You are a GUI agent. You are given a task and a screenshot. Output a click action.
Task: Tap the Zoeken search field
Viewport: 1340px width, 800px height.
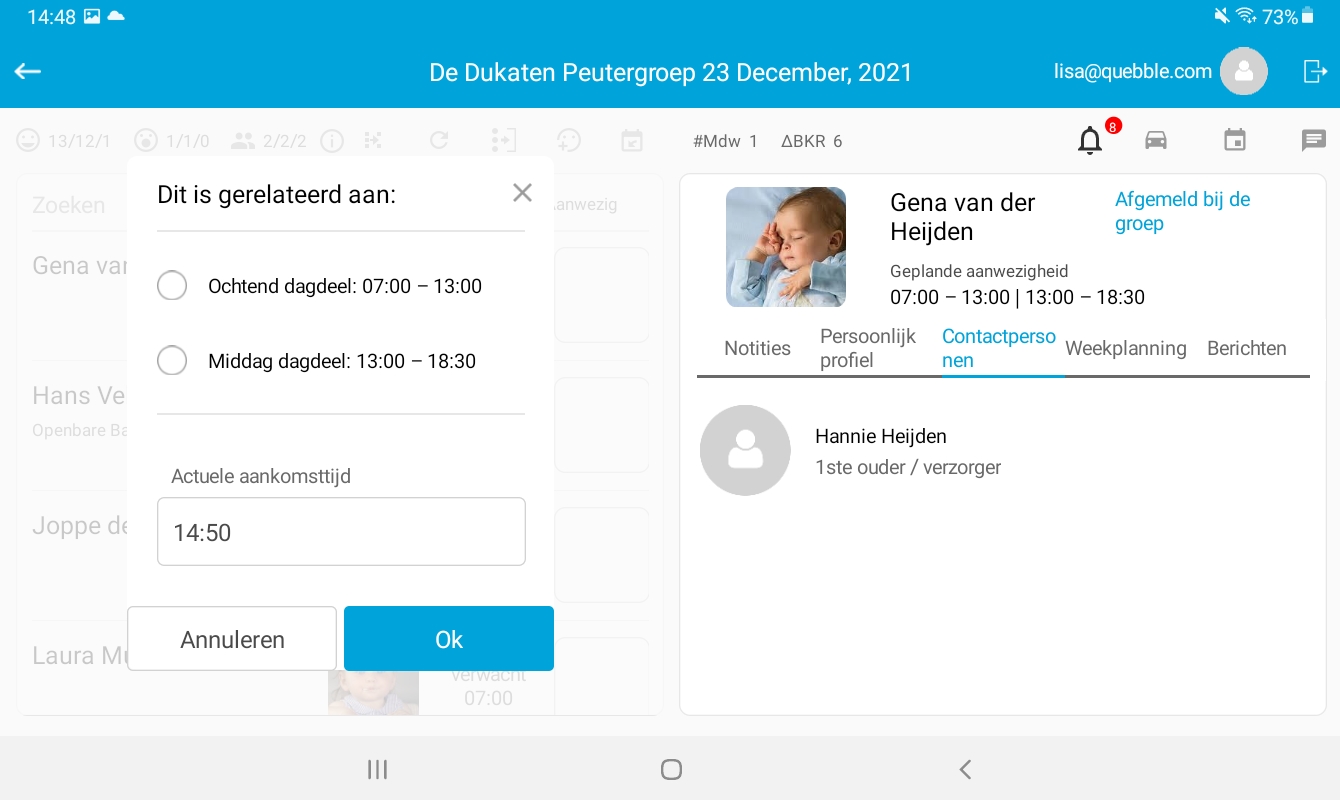click(x=69, y=205)
